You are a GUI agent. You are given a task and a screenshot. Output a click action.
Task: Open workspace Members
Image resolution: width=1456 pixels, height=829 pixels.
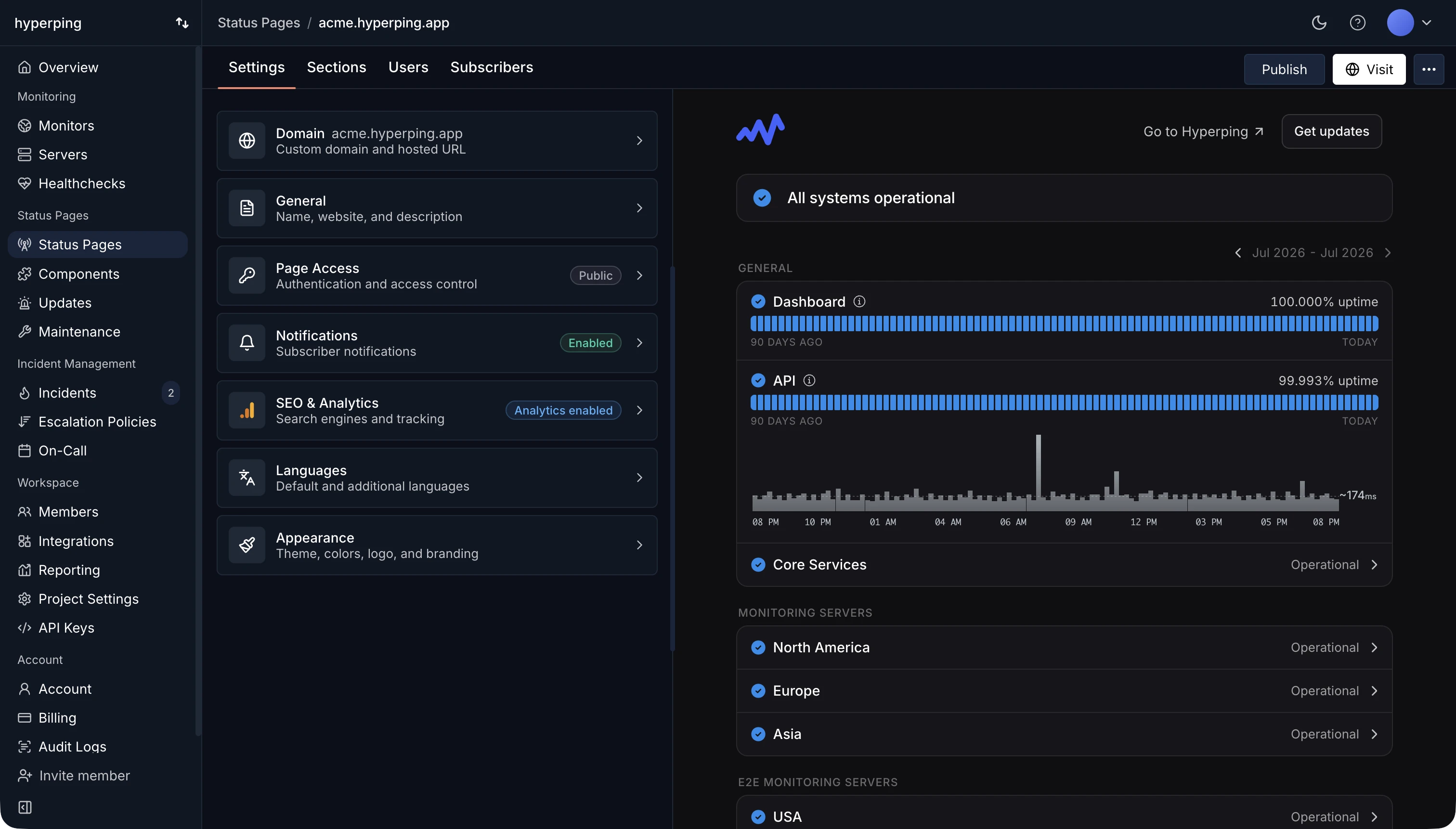point(97,512)
